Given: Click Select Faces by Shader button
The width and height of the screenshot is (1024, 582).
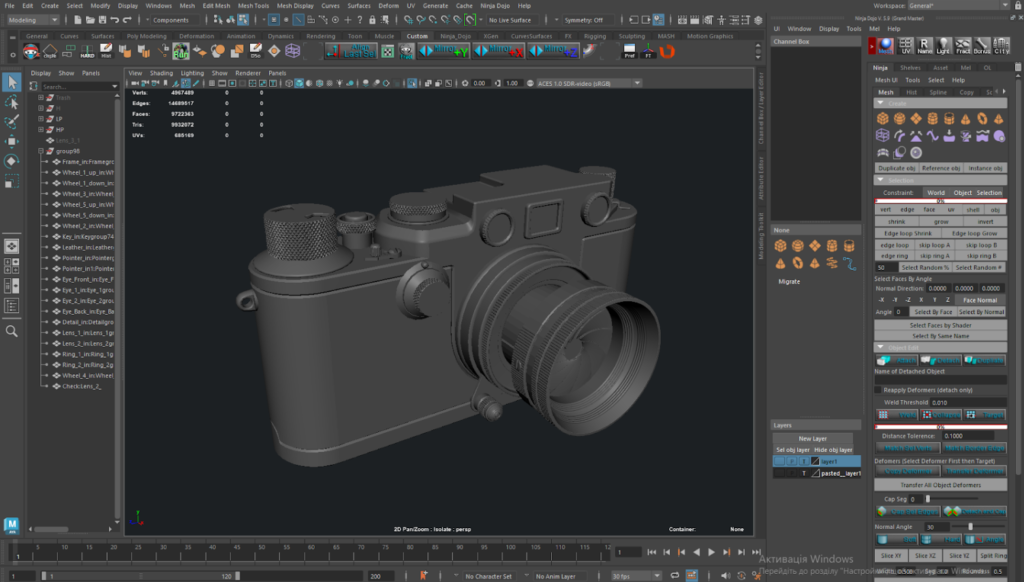Looking at the screenshot, I should tap(940, 325).
